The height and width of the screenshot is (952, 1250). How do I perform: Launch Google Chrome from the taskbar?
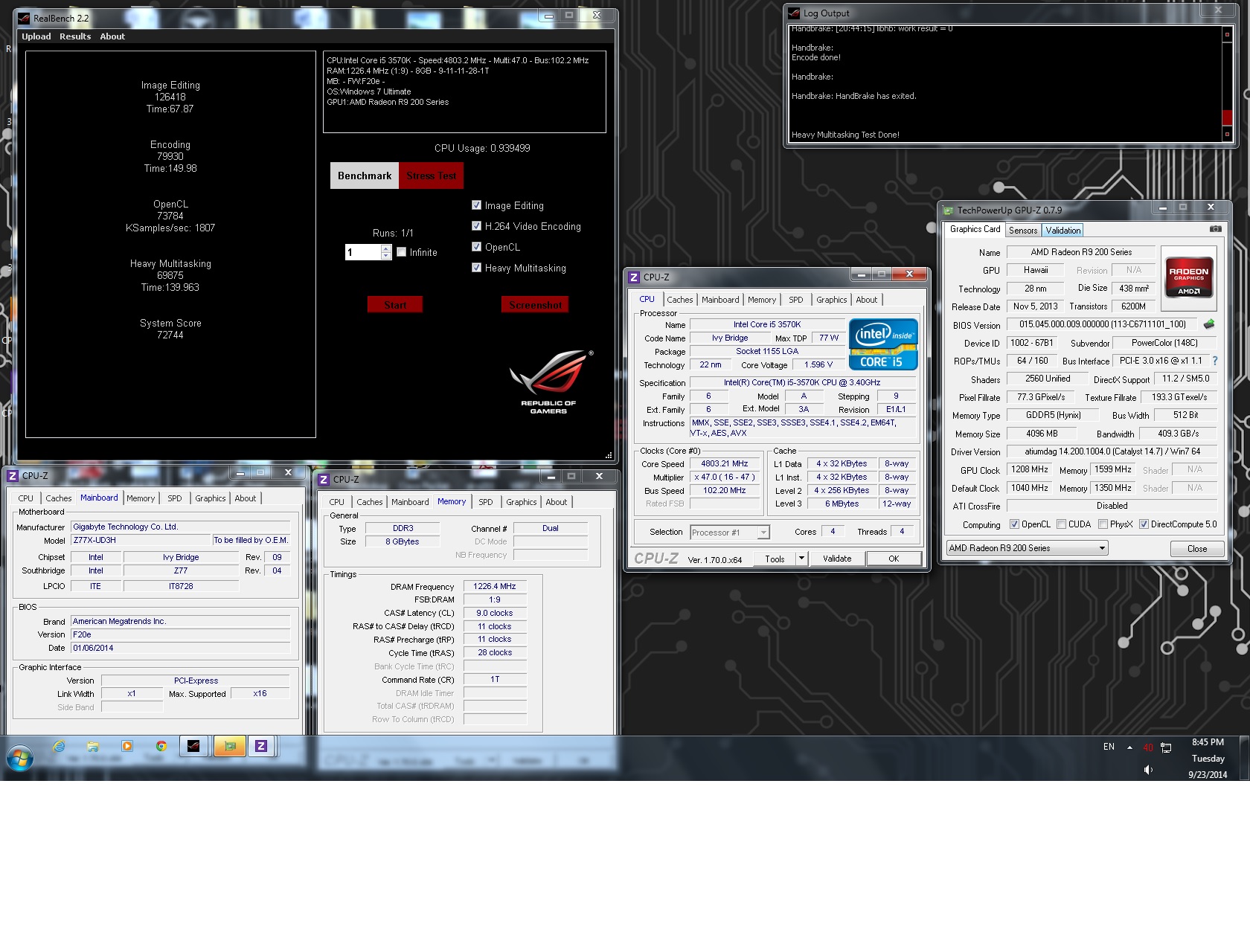pos(161,746)
